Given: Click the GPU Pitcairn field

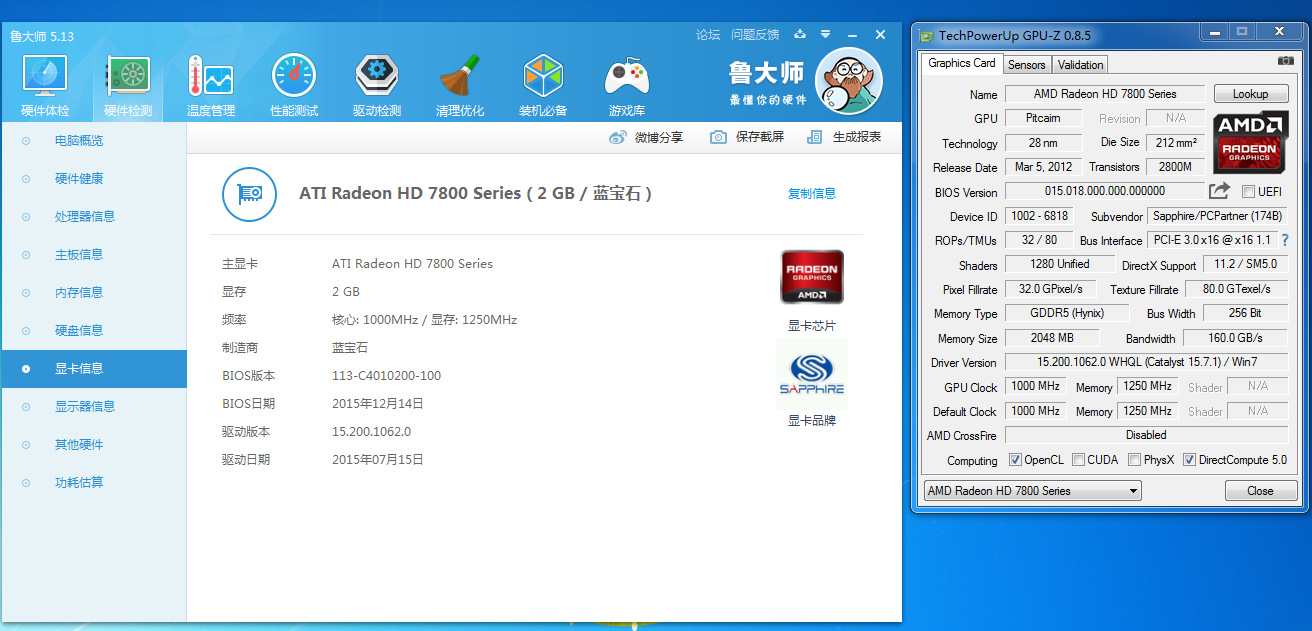Looking at the screenshot, I should point(1043,118).
